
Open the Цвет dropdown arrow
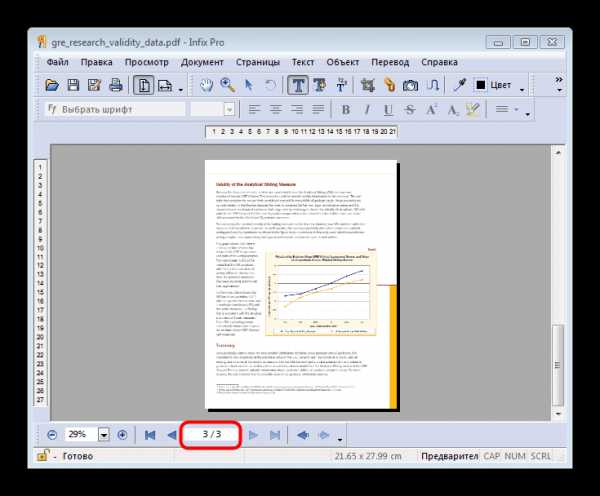522,90
